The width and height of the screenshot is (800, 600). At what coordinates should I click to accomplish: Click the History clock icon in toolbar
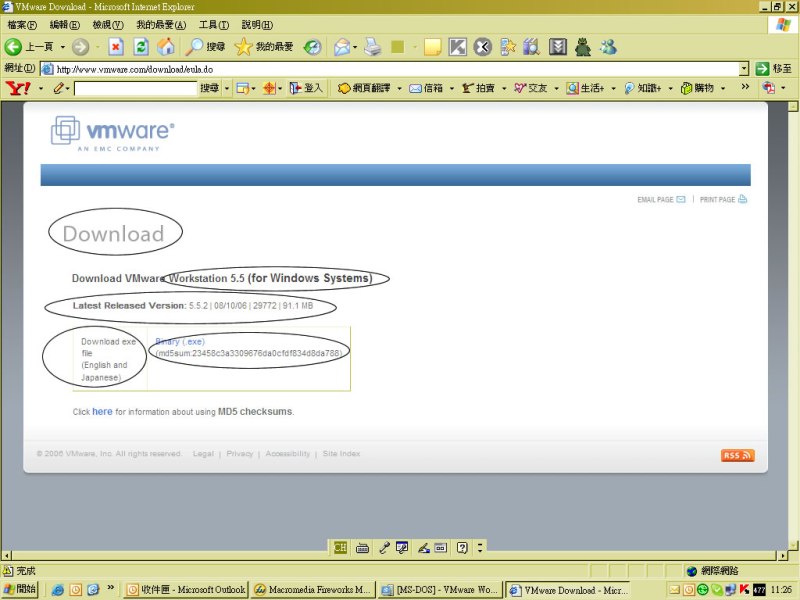(312, 47)
